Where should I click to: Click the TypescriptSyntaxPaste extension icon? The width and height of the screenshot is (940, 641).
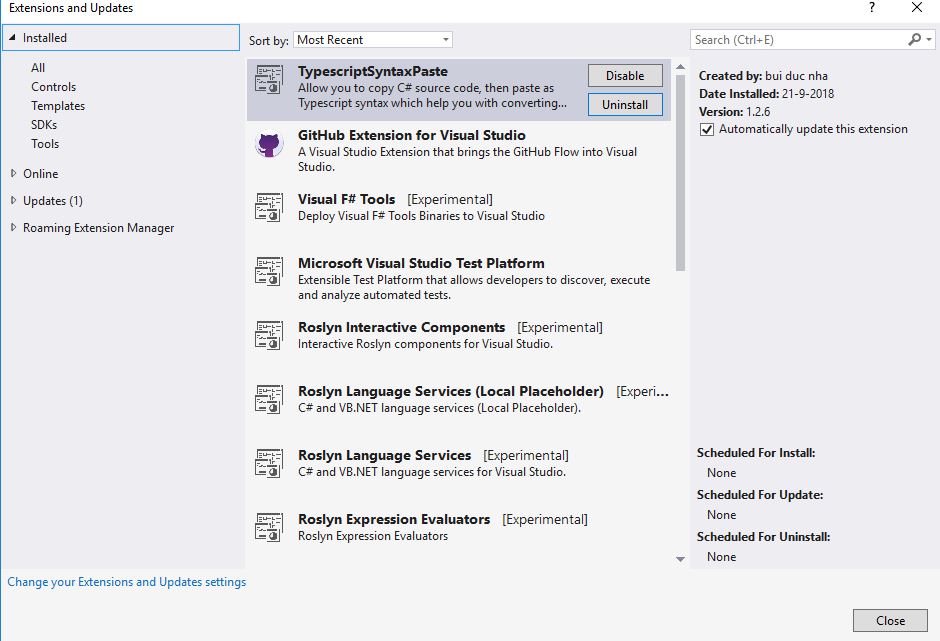(269, 80)
